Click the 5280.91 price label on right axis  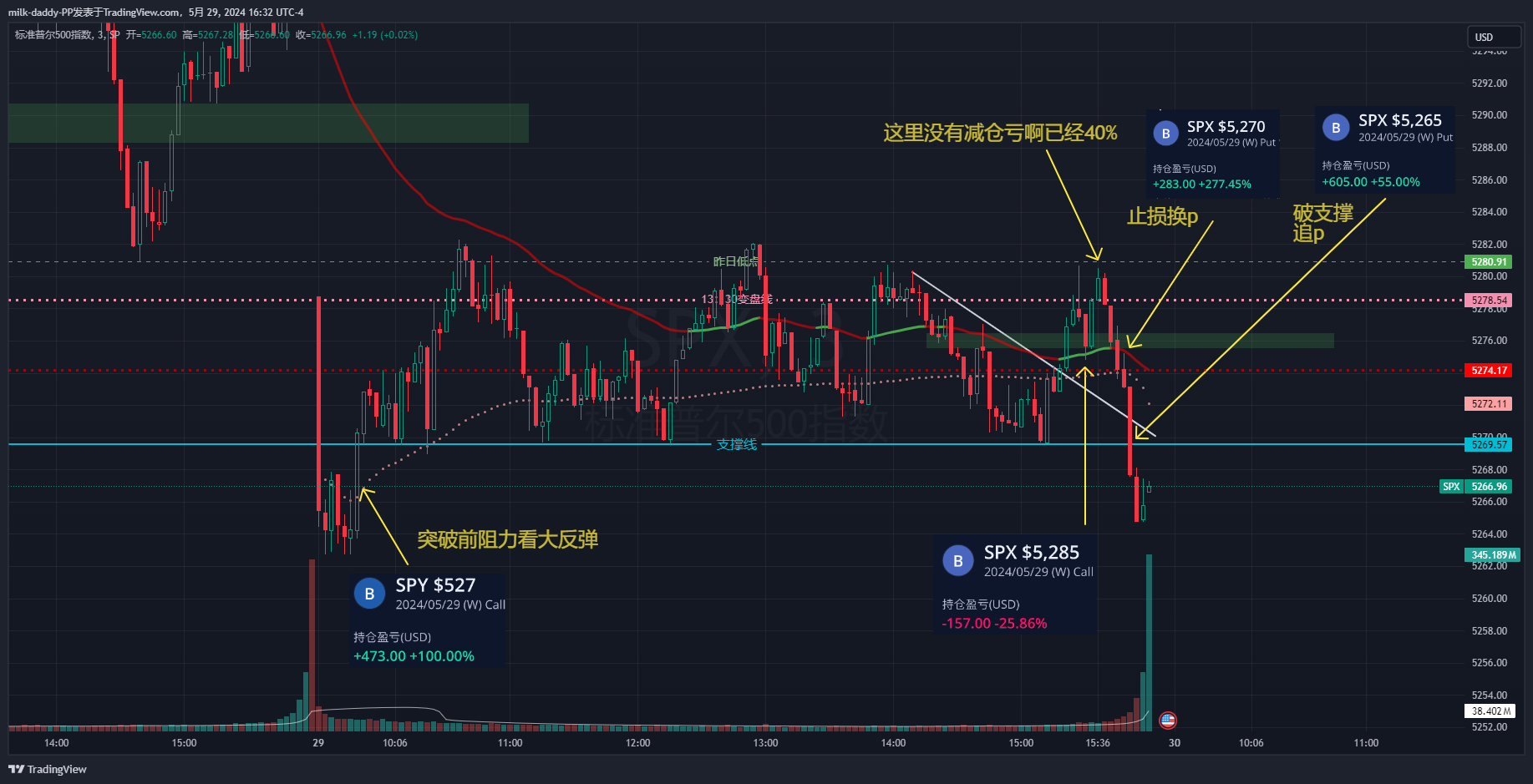1488,261
